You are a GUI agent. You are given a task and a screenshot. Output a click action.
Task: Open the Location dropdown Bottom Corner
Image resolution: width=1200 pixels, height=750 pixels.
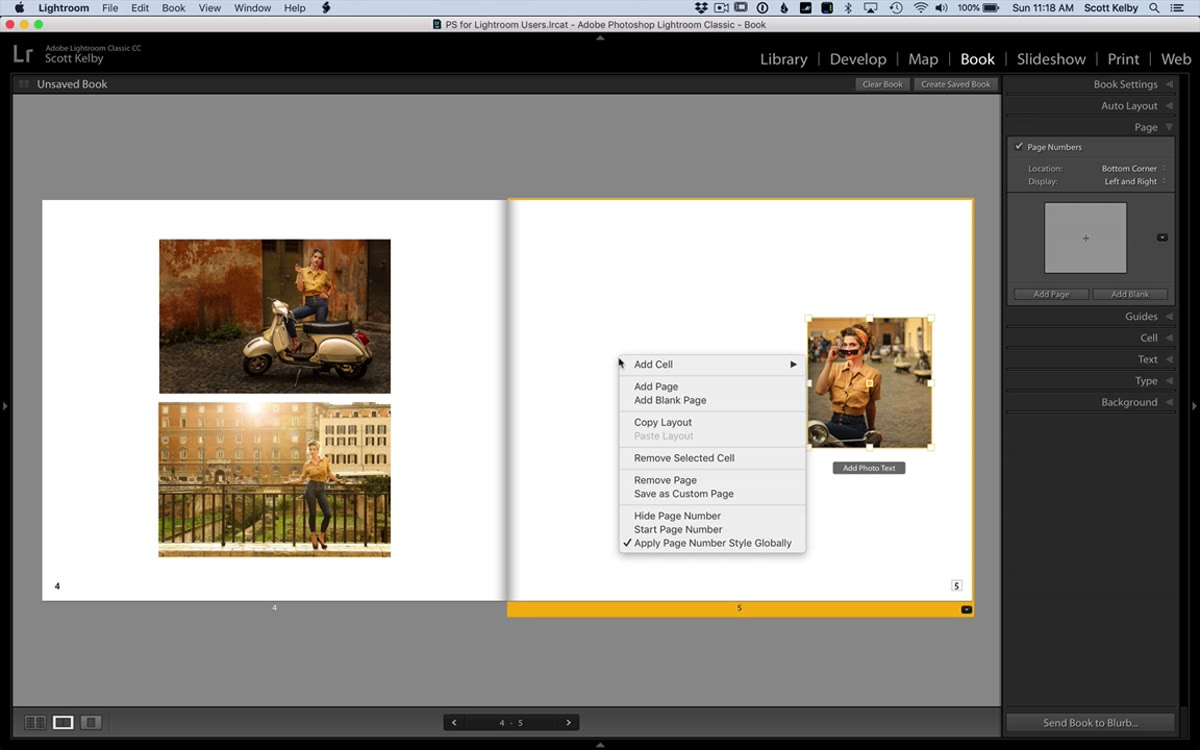click(x=1133, y=169)
